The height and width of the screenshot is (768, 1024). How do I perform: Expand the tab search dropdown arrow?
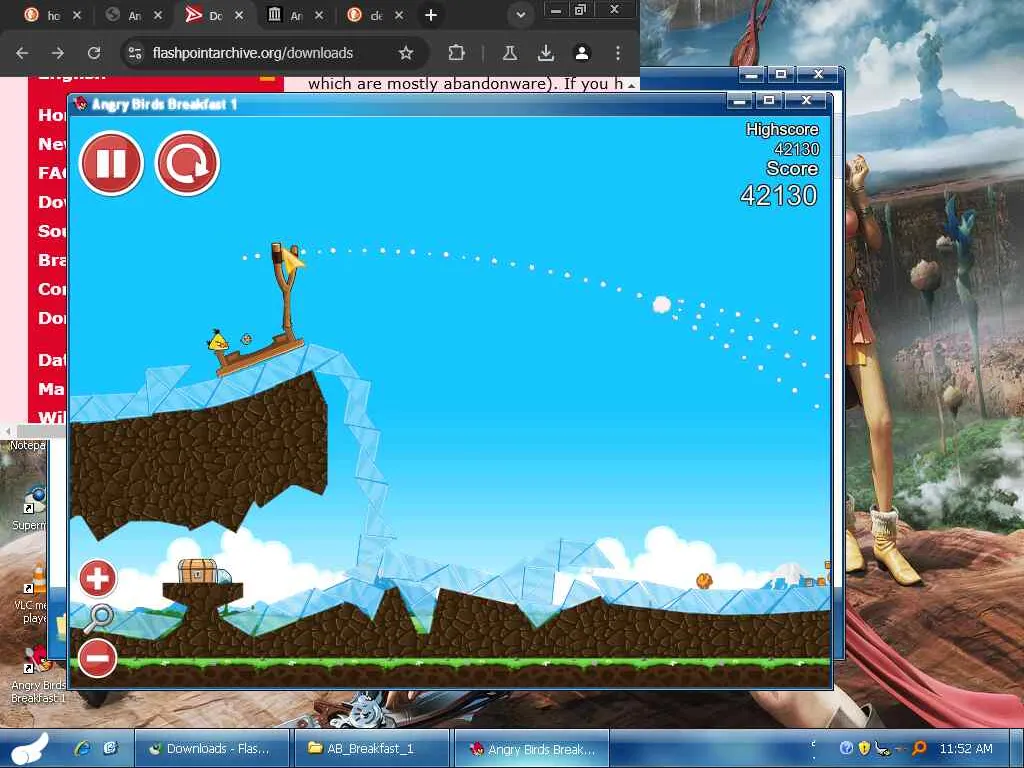(520, 15)
